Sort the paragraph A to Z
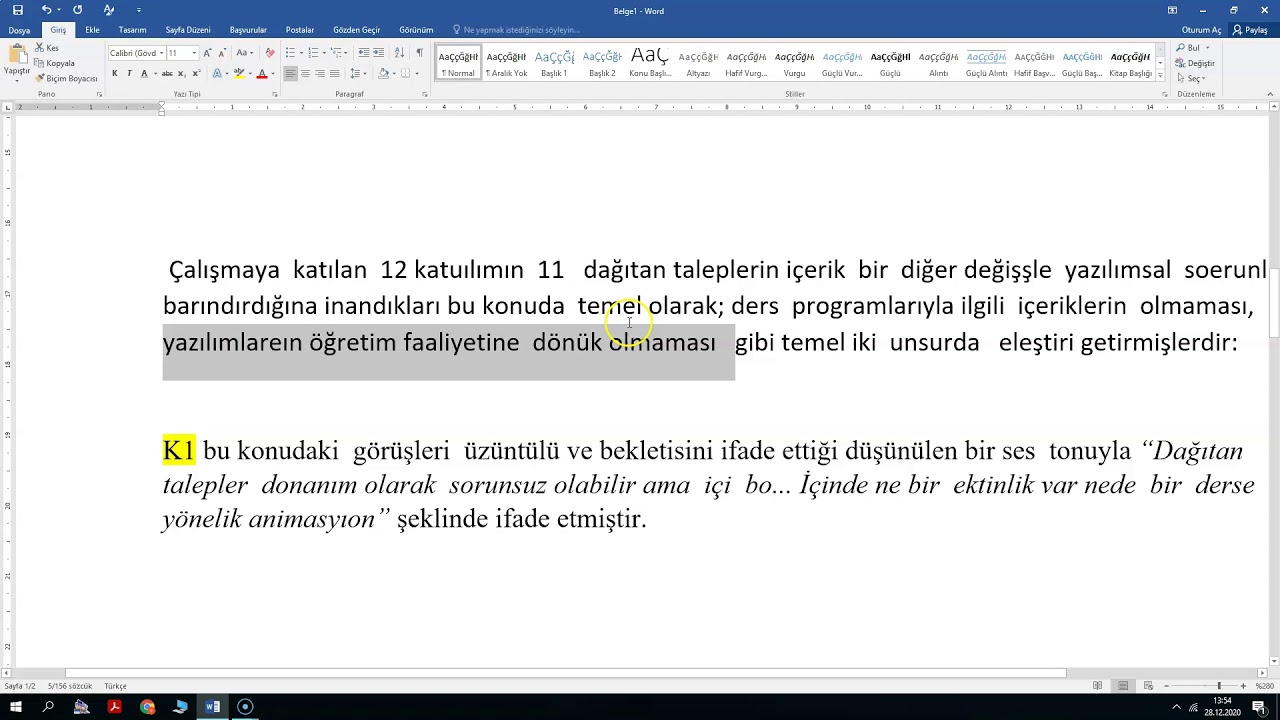1280x720 pixels. click(400, 53)
